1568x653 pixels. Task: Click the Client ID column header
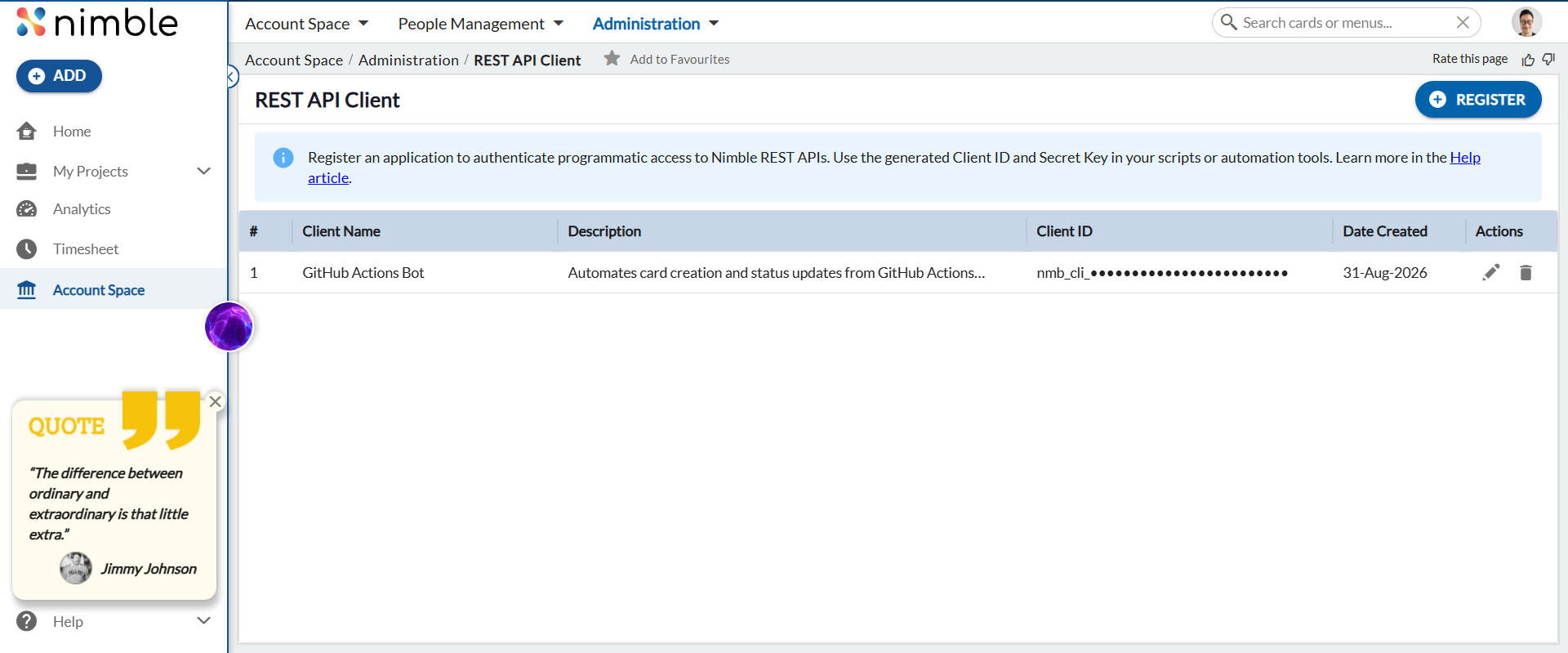[x=1064, y=231]
